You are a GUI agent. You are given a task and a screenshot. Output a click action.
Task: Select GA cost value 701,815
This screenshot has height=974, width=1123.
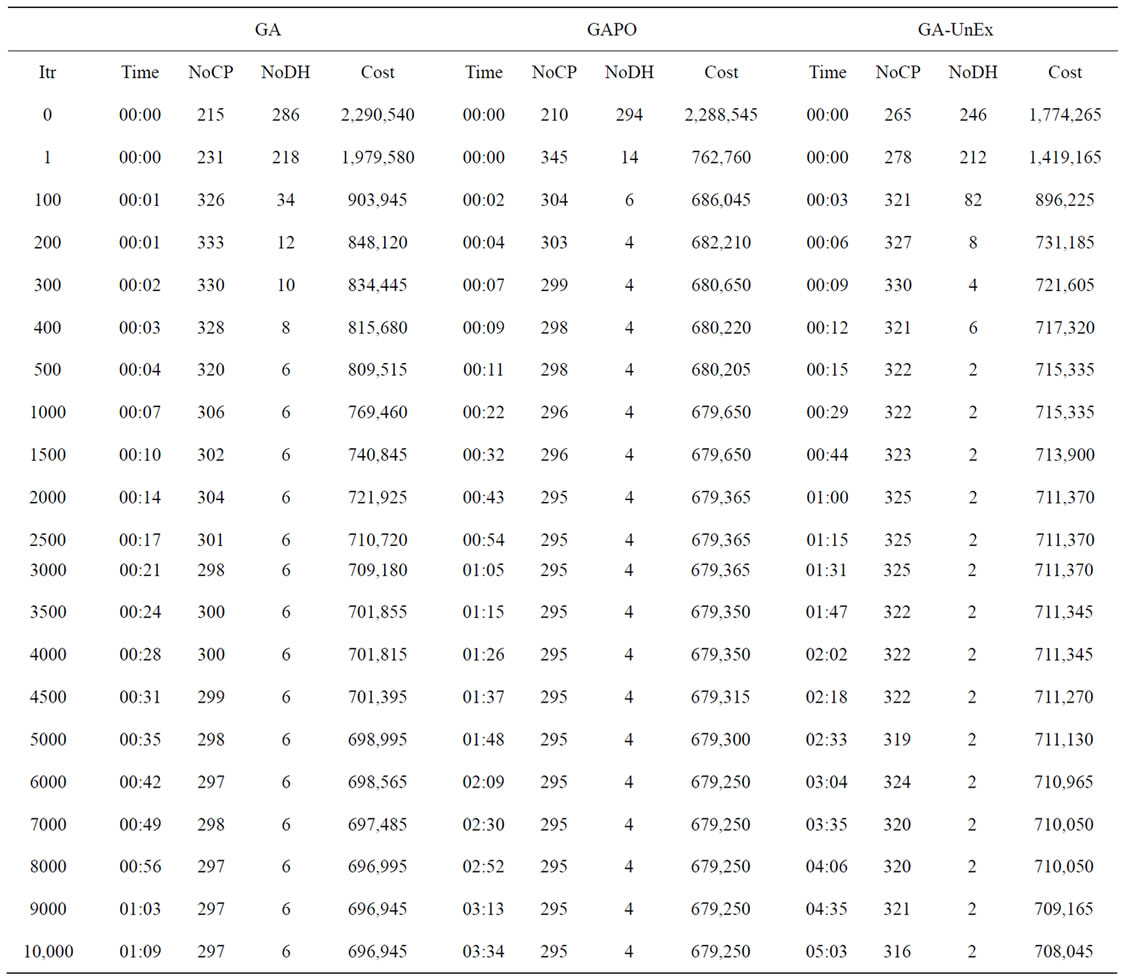377,654
